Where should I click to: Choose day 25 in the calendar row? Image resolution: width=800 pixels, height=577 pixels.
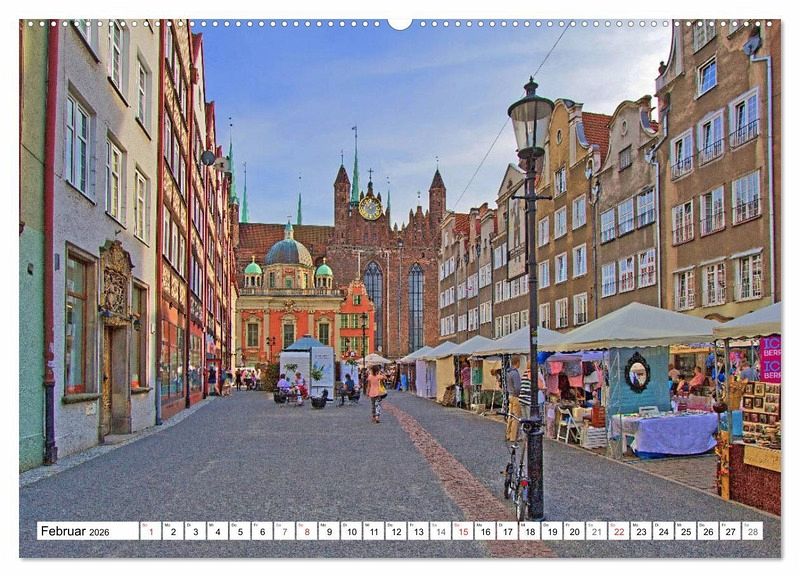pos(685,531)
